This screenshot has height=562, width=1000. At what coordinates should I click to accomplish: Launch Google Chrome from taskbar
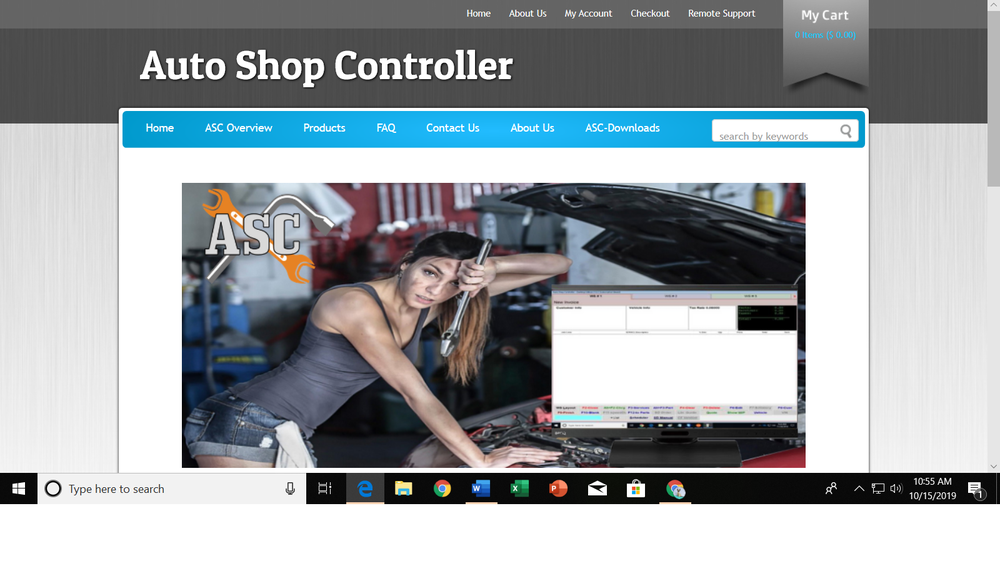click(x=442, y=489)
